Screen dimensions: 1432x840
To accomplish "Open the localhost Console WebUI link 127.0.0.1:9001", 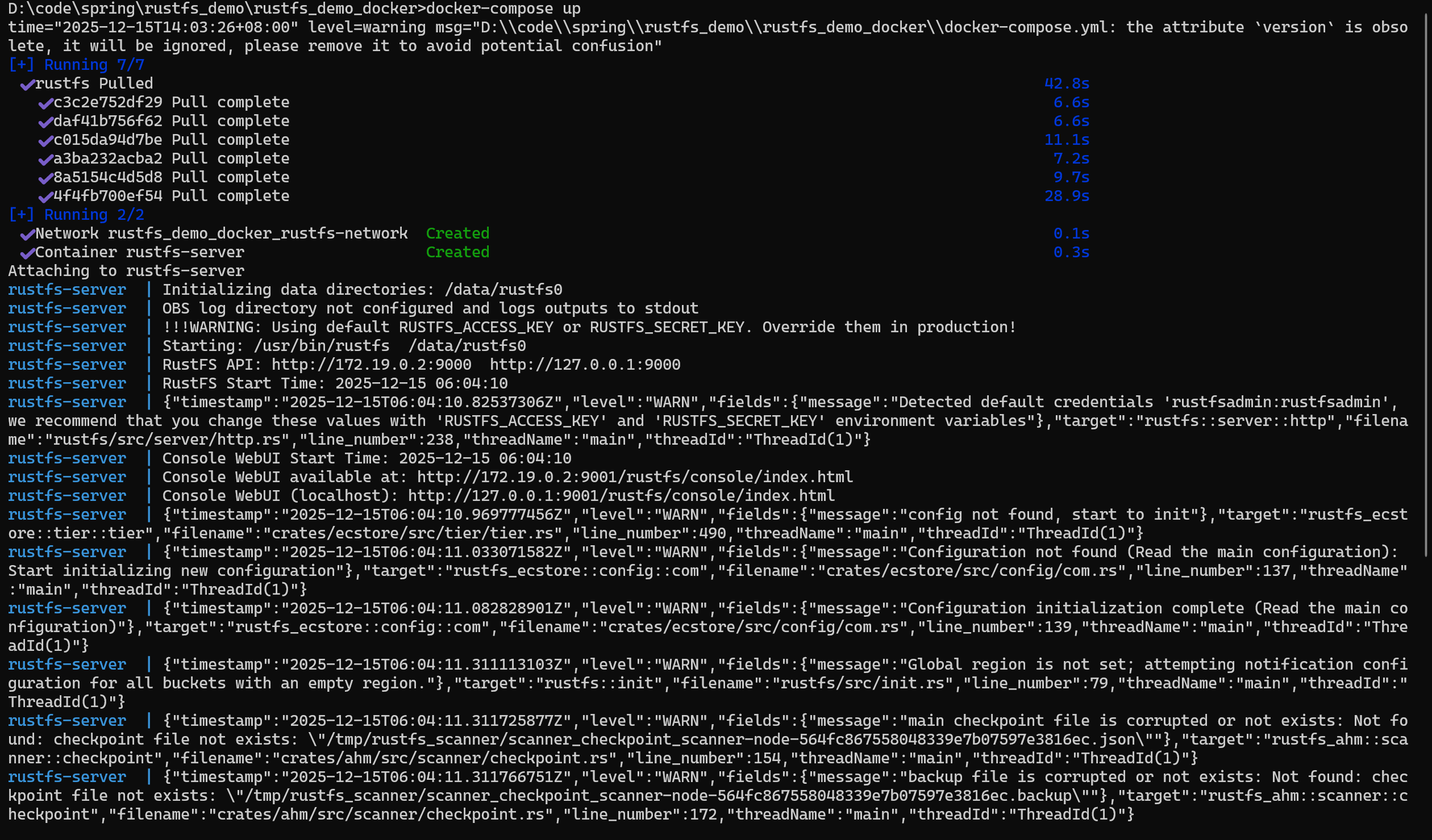I will pos(622,496).
